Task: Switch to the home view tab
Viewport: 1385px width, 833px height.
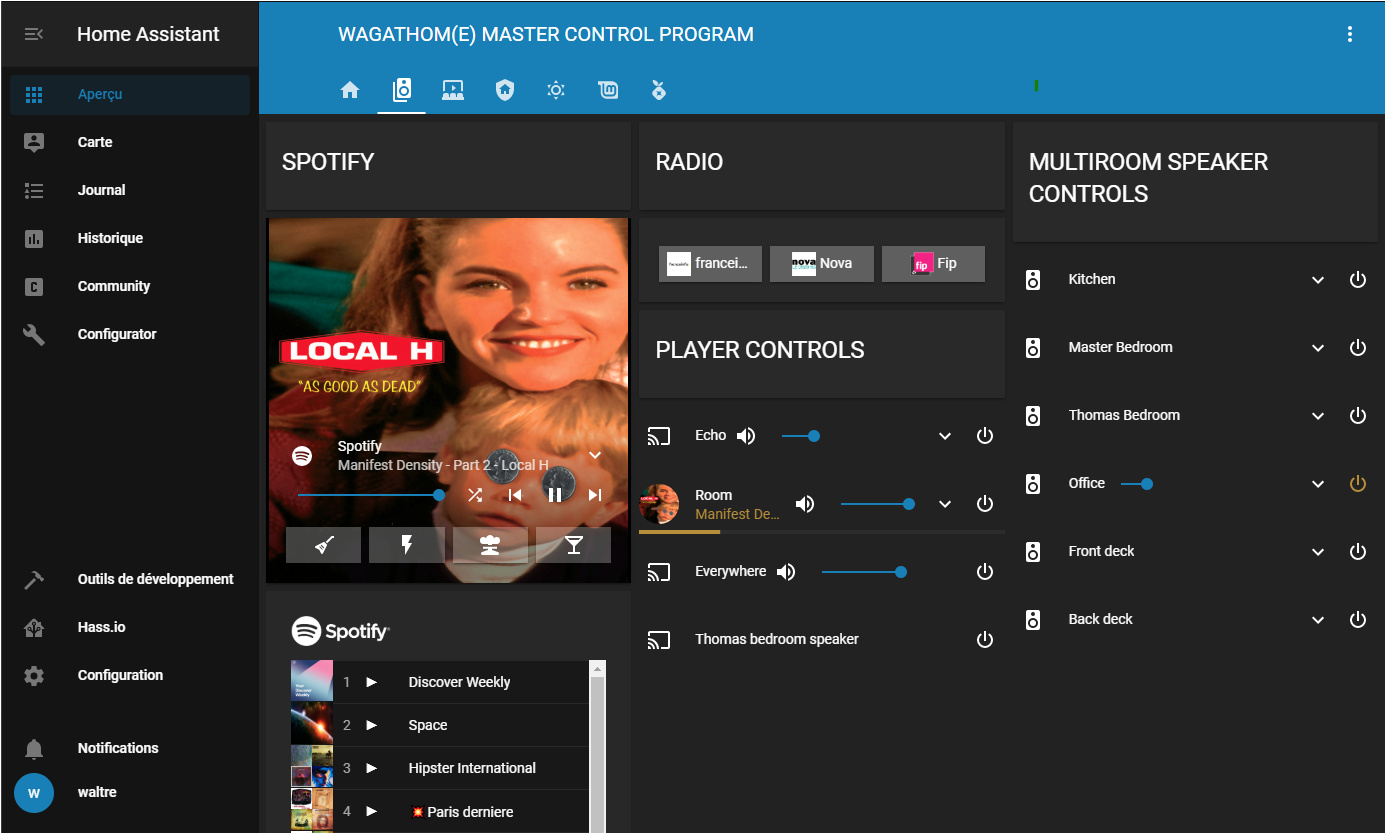Action: click(350, 90)
